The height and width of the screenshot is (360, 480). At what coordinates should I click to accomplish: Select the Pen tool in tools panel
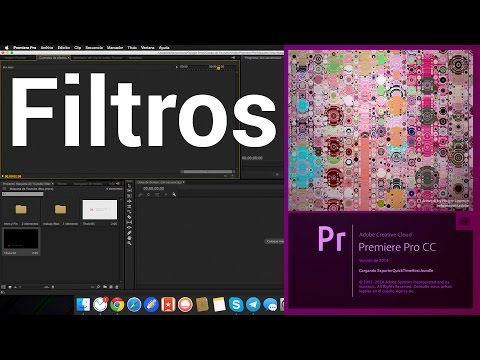point(129,233)
